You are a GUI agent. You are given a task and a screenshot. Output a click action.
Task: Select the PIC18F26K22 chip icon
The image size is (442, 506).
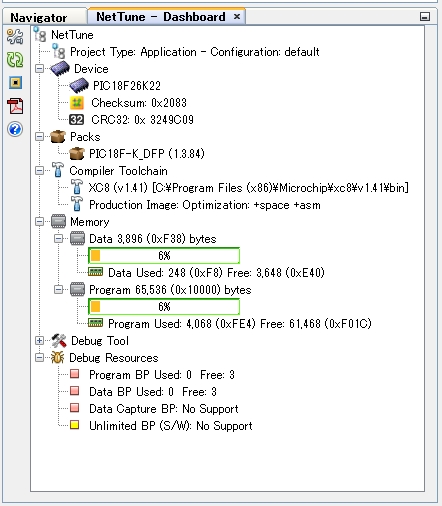pos(79,86)
